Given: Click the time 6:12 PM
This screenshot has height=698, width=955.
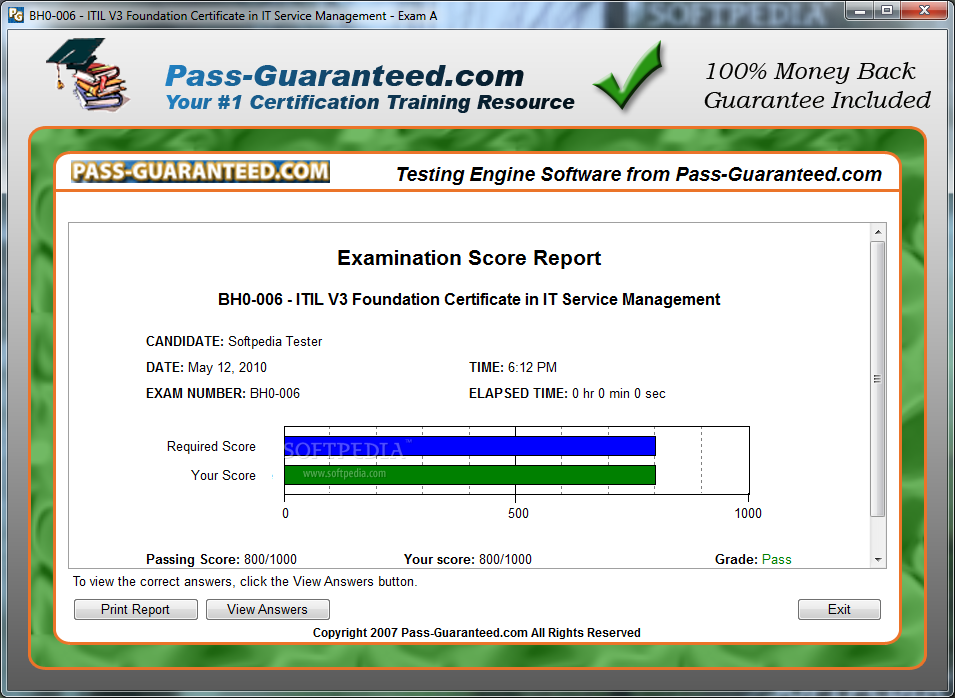Looking at the screenshot, I should tap(532, 368).
